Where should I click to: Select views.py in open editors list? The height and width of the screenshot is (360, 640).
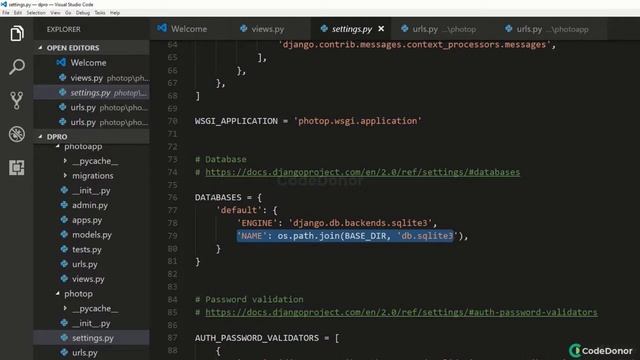(x=91, y=78)
